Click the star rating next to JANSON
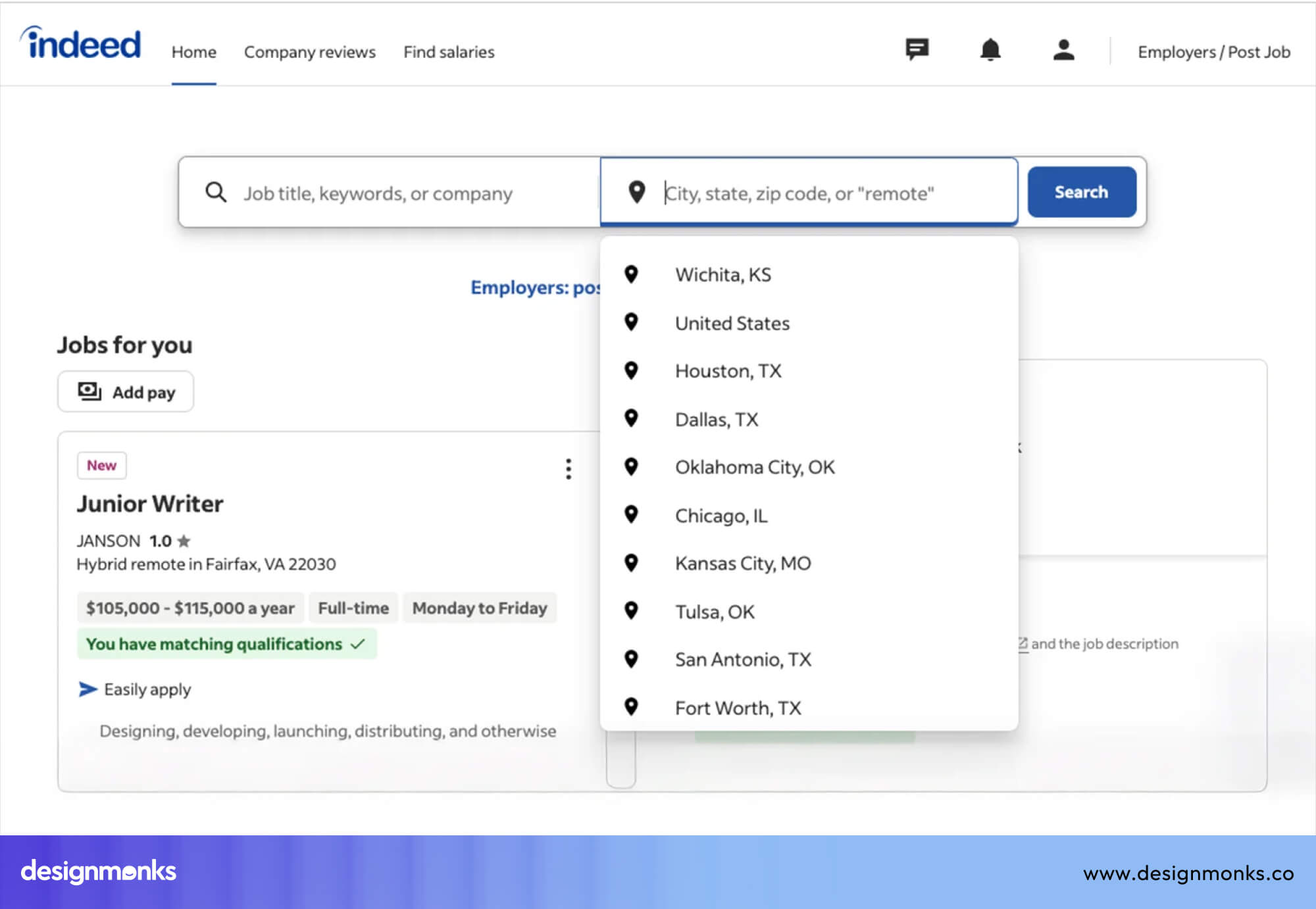 pyautogui.click(x=184, y=541)
